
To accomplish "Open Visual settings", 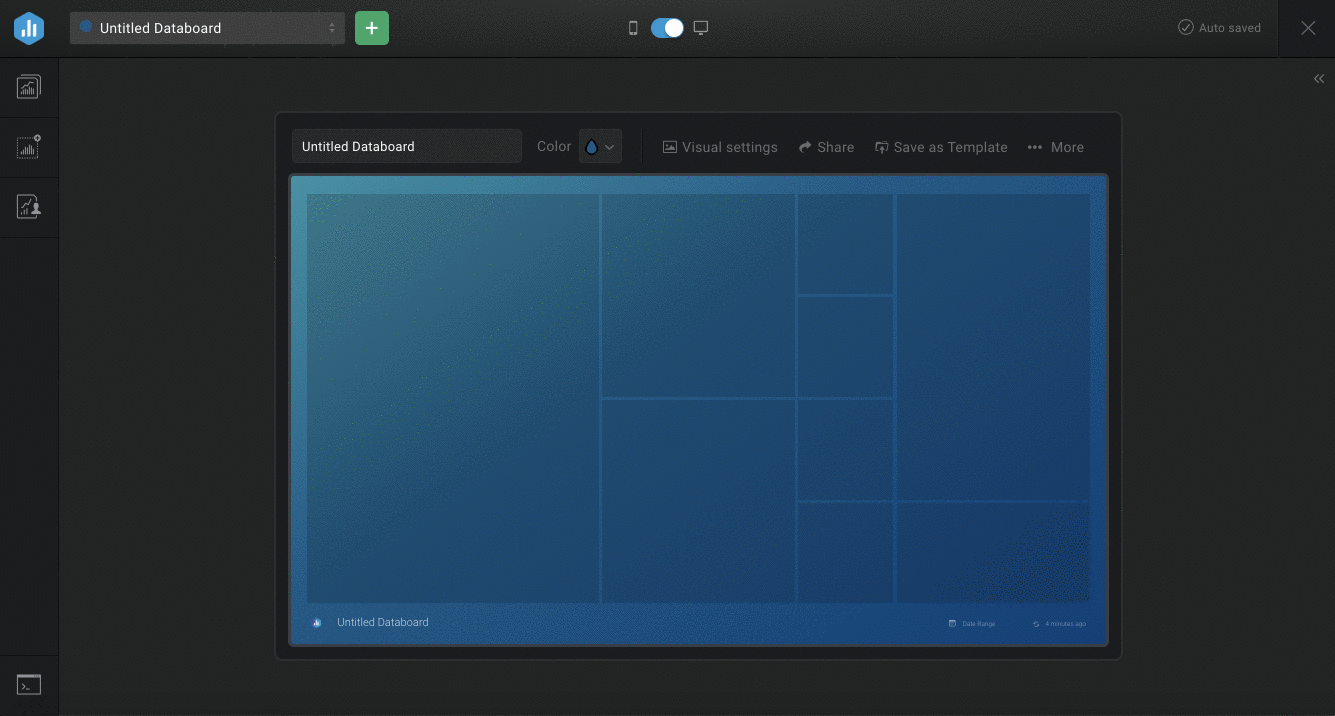I will [720, 147].
